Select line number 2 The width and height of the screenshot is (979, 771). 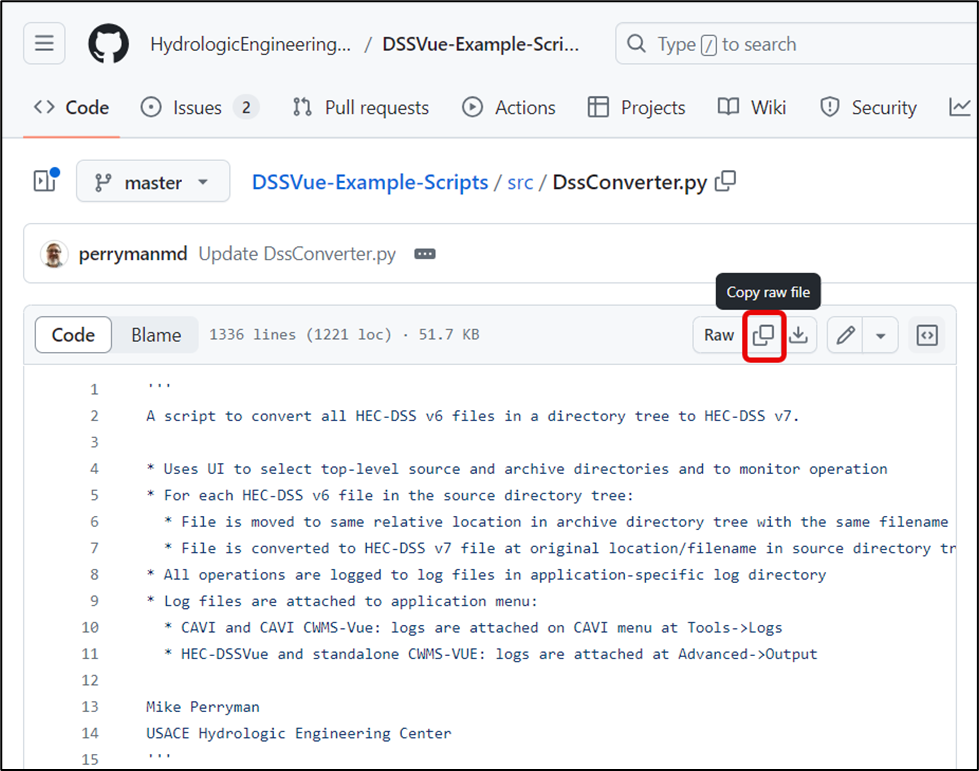(94, 416)
